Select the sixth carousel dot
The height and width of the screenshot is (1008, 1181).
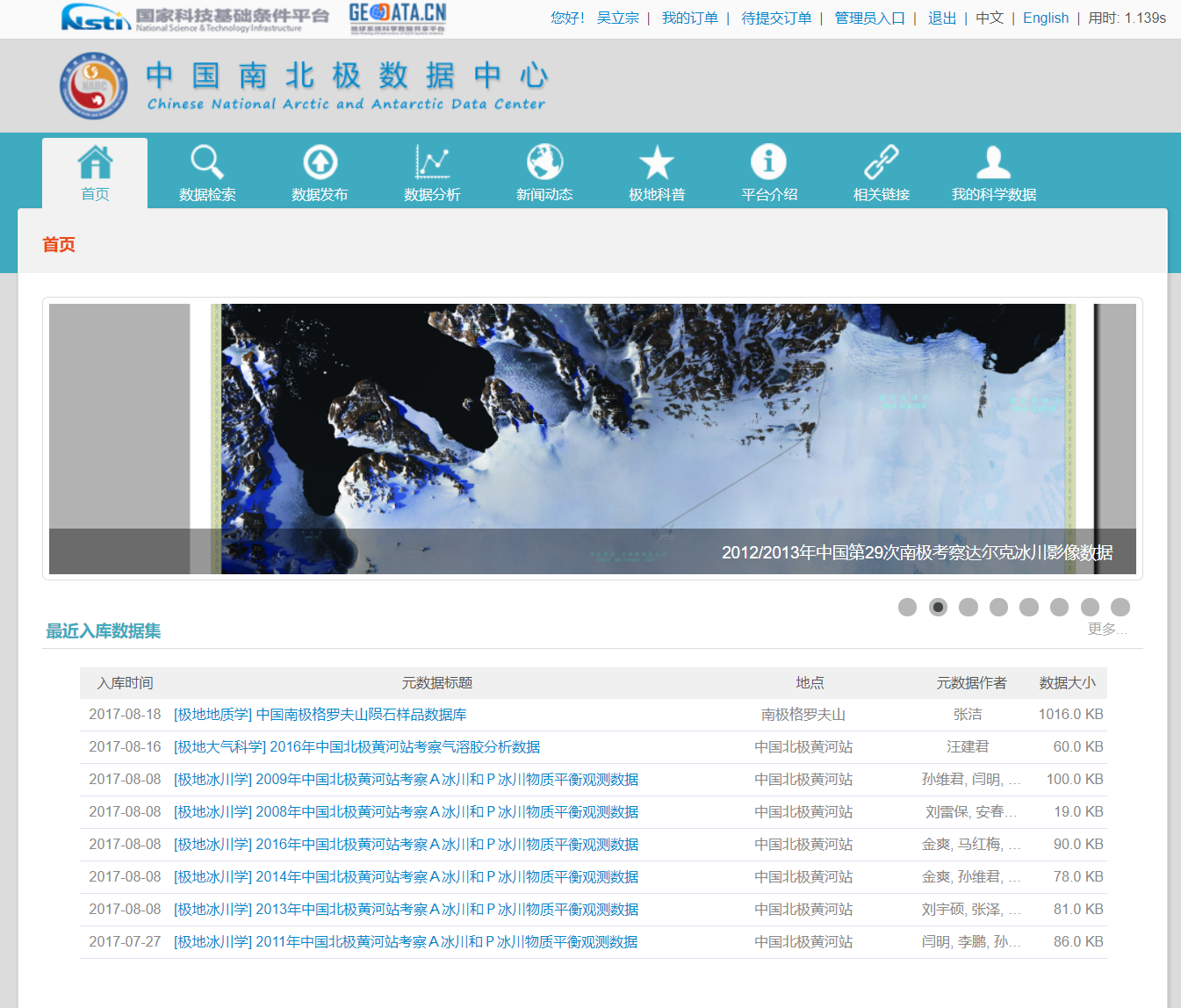coord(1059,607)
